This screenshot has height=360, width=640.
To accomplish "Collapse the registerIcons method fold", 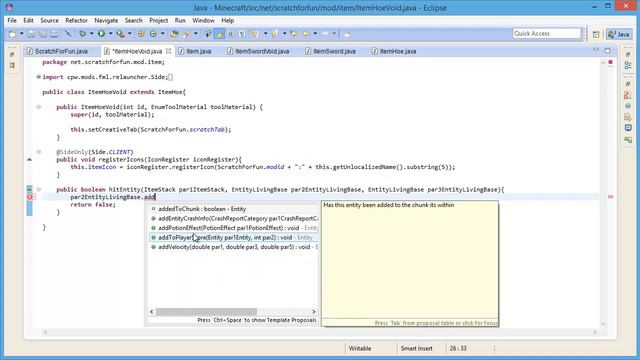I will pos(38,152).
